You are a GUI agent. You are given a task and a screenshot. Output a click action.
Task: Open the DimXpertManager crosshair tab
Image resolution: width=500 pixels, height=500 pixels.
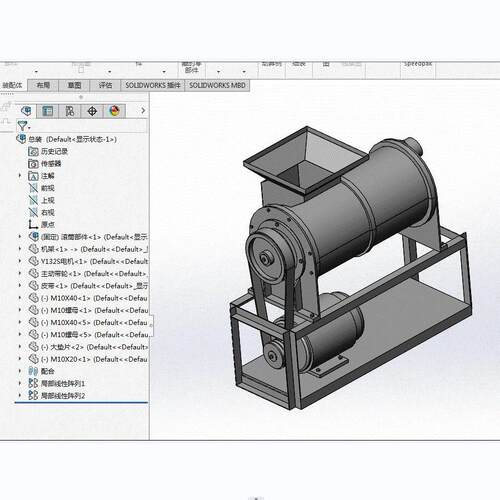92,111
